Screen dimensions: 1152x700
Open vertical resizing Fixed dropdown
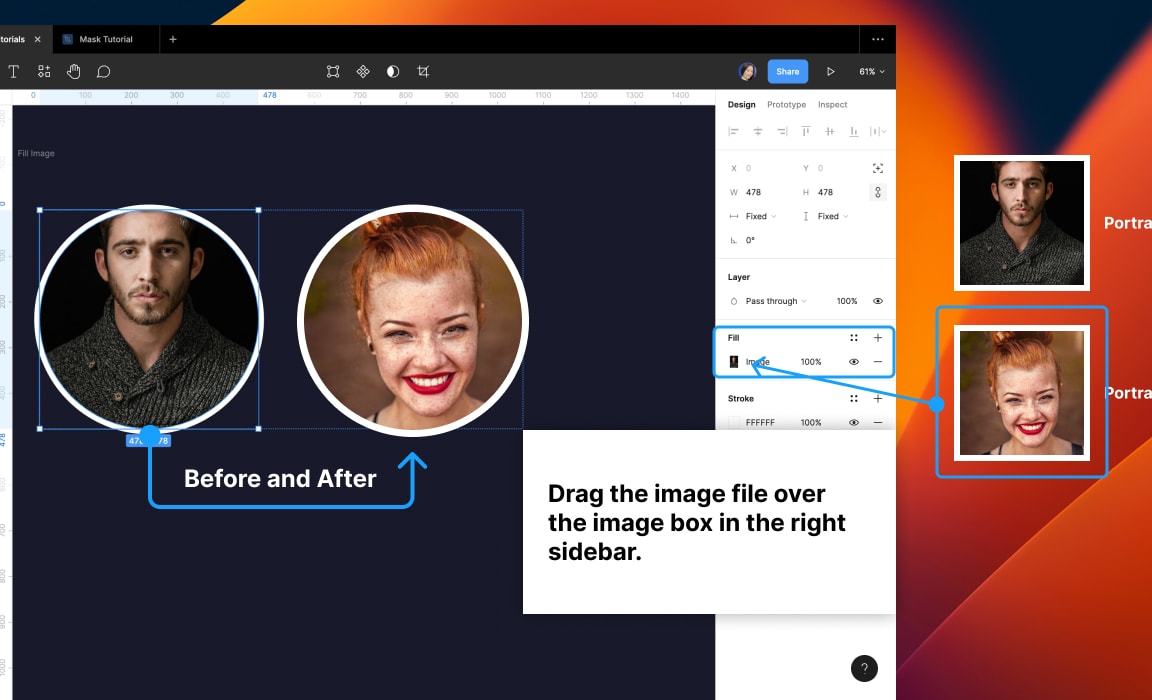pyautogui.click(x=832, y=217)
